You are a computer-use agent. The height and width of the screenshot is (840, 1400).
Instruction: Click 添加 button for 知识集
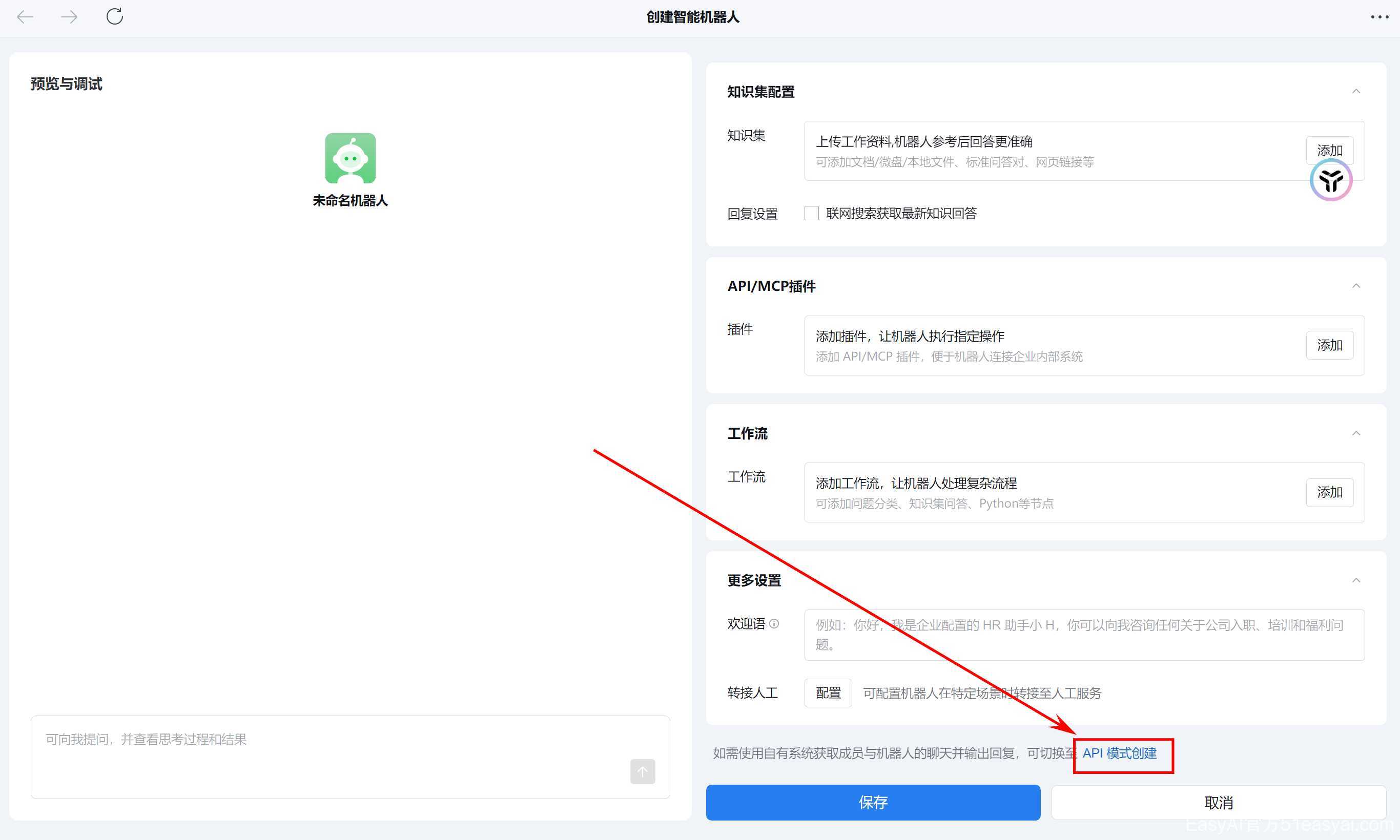[x=1329, y=149]
